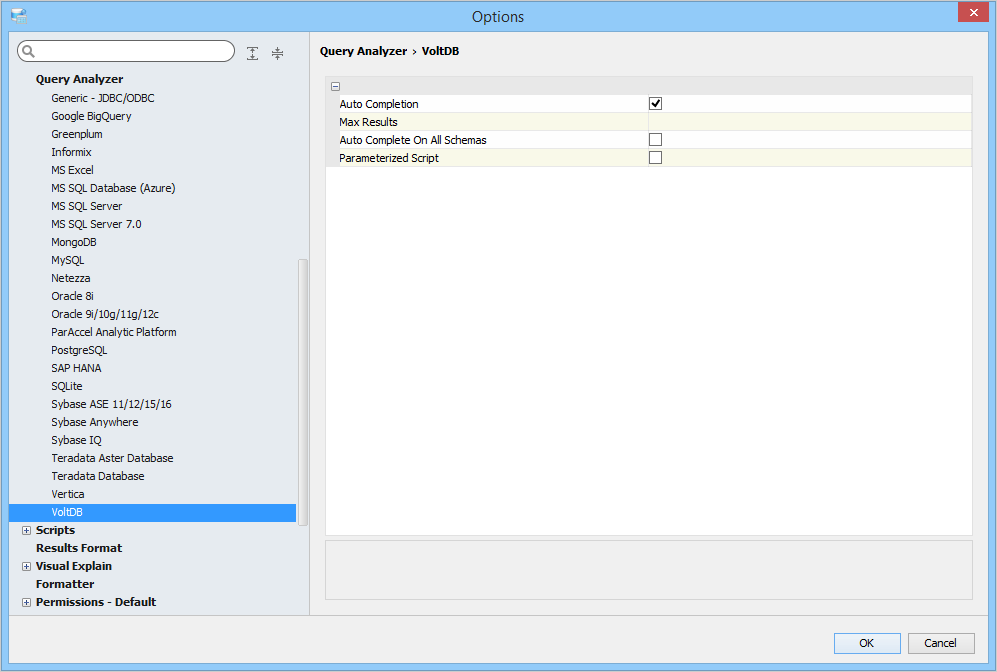Open the Formatter category
Viewport: 997px width, 672px height.
click(x=65, y=584)
